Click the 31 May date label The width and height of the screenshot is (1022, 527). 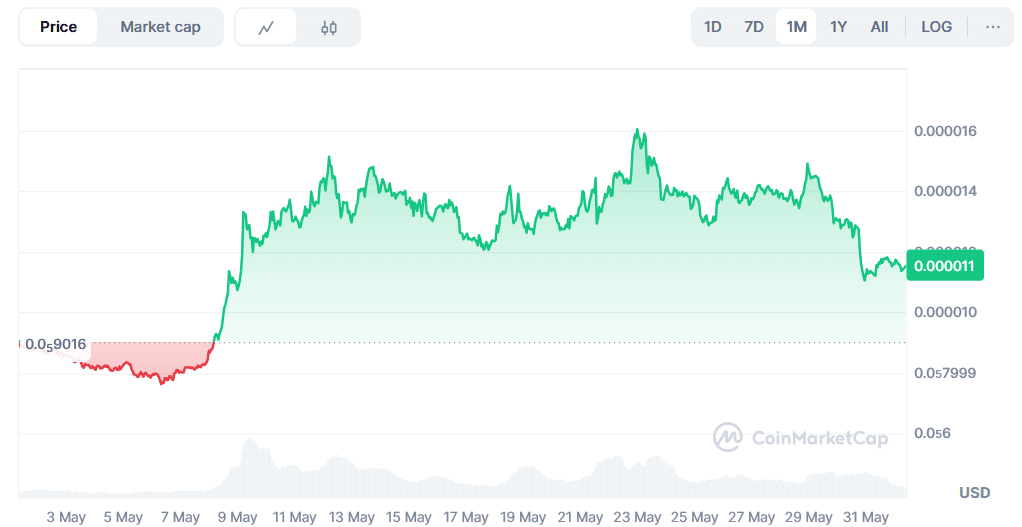pyautogui.click(x=866, y=517)
